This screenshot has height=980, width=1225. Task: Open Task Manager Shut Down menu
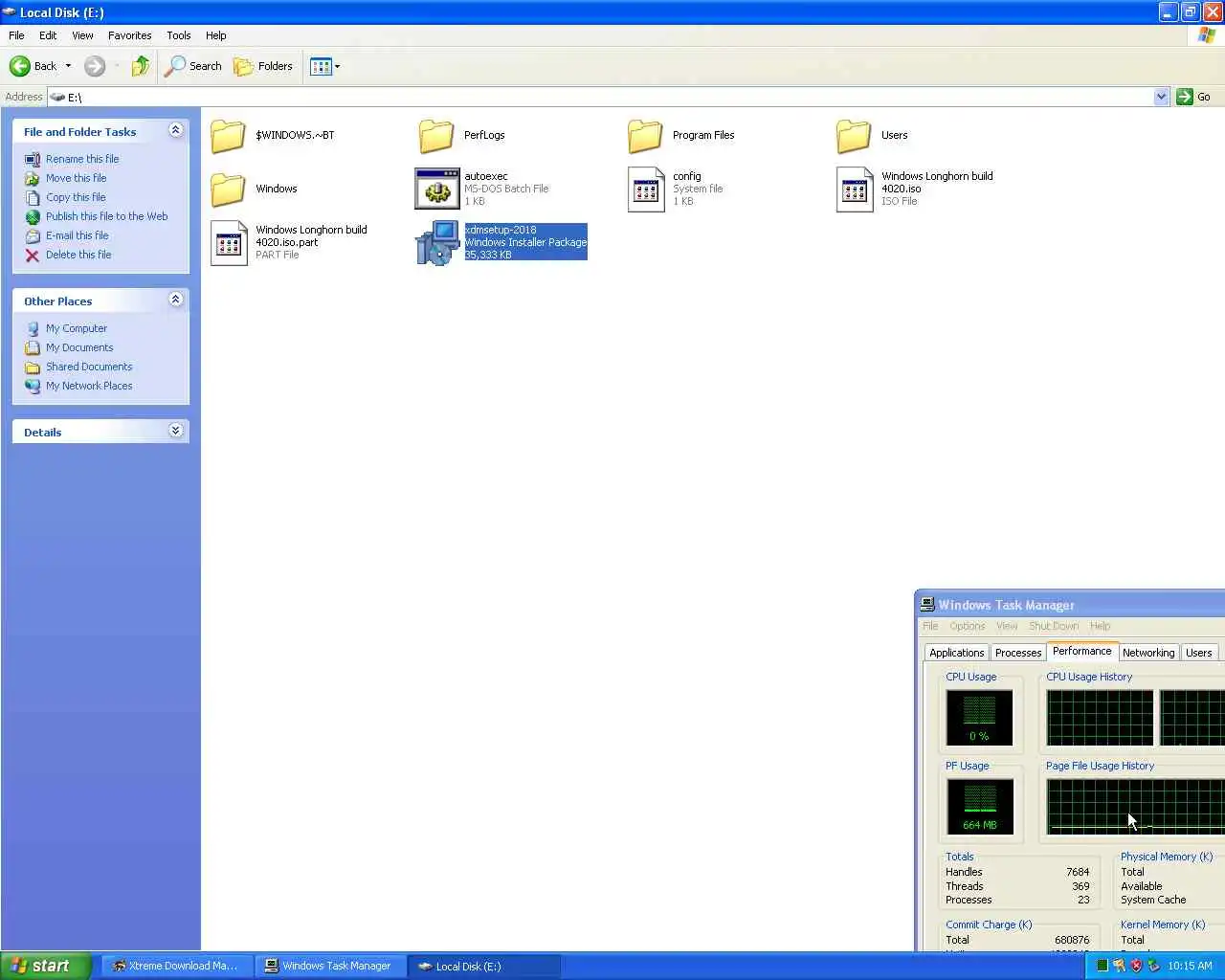click(x=1054, y=626)
